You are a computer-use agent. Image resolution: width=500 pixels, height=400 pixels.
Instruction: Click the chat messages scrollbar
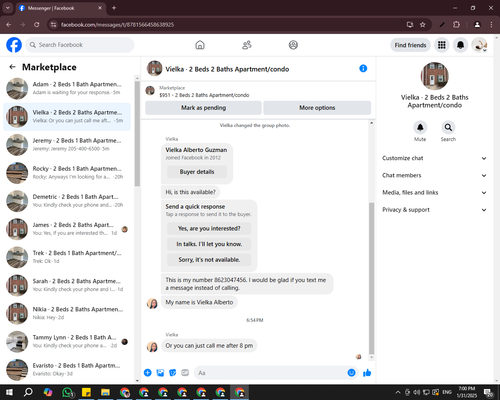tap(371, 278)
